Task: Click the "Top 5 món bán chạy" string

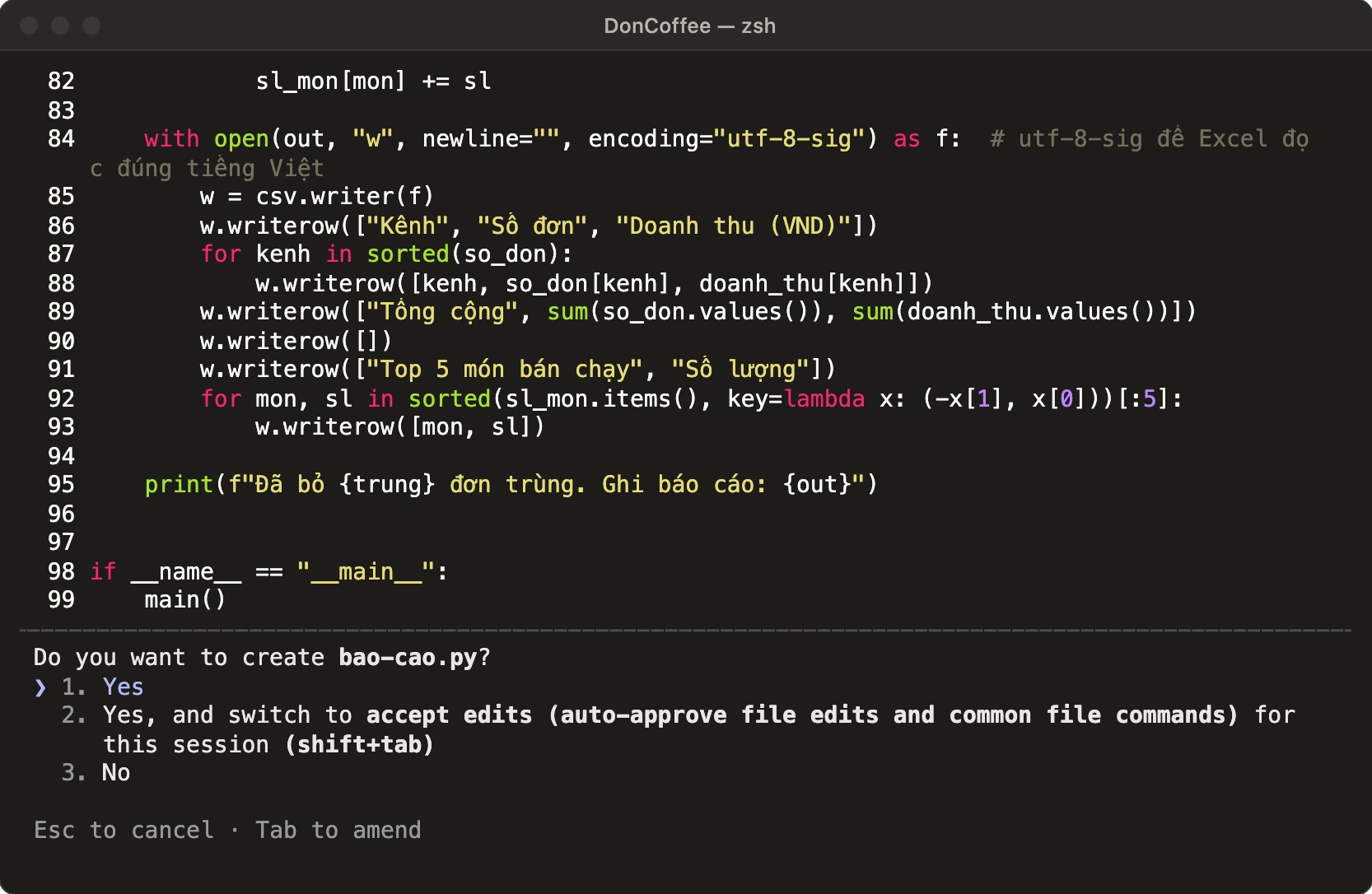Action: 505,369
